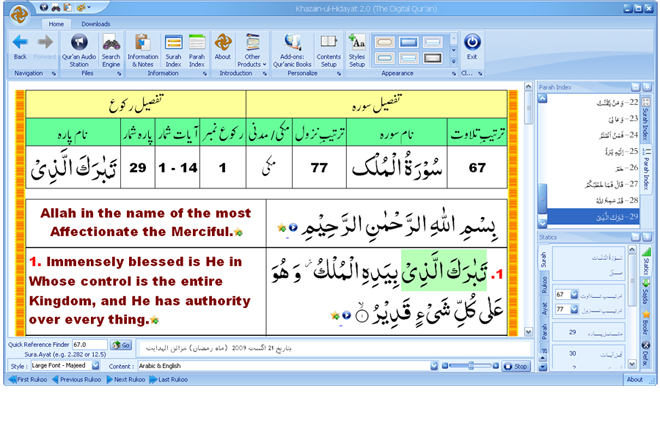This screenshot has height=440, width=660.
Task: Click star icon after English Bismillah translation
Action: pos(238,232)
